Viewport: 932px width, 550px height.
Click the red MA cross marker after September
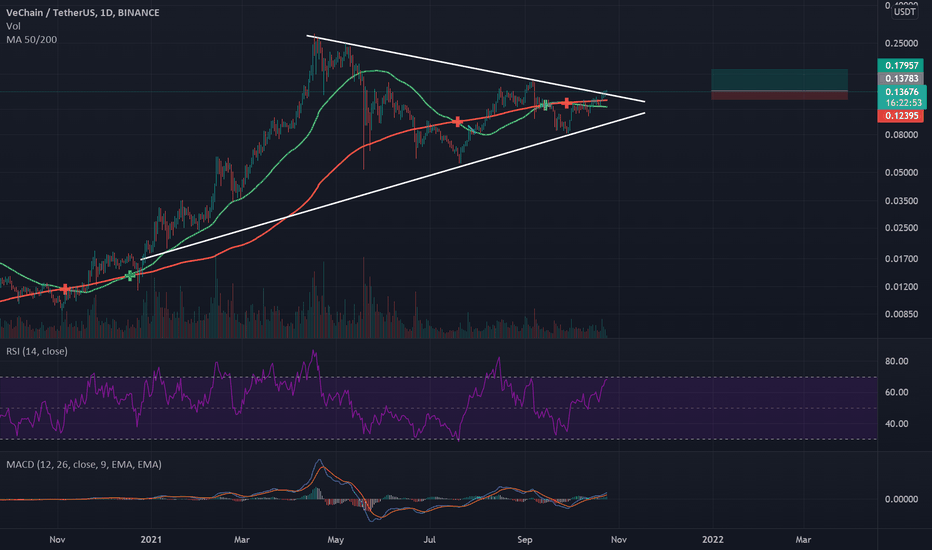[x=568, y=103]
